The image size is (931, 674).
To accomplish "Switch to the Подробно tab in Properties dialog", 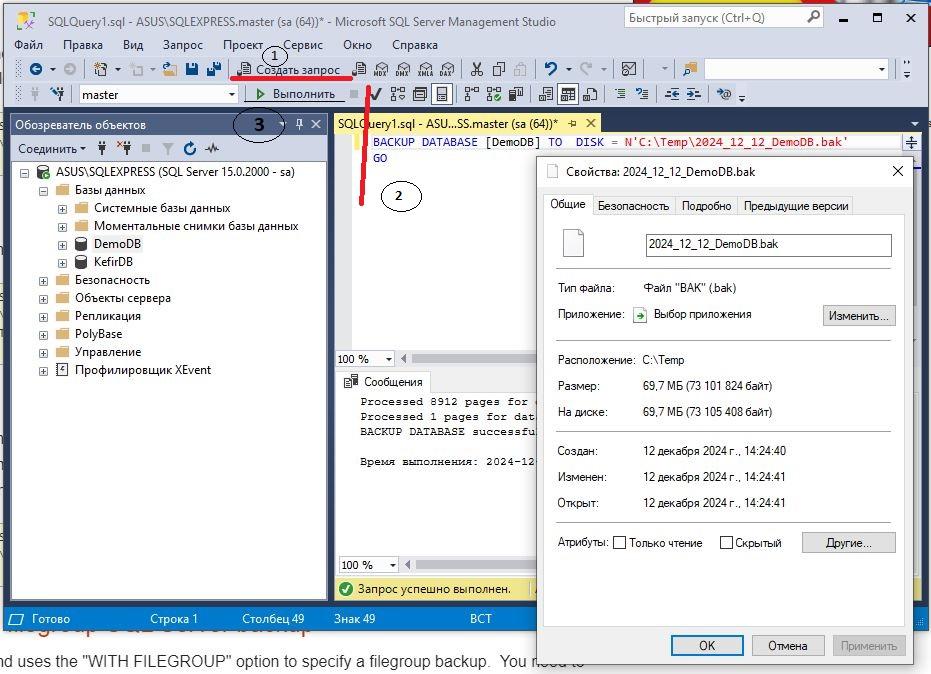I will tap(706, 206).
